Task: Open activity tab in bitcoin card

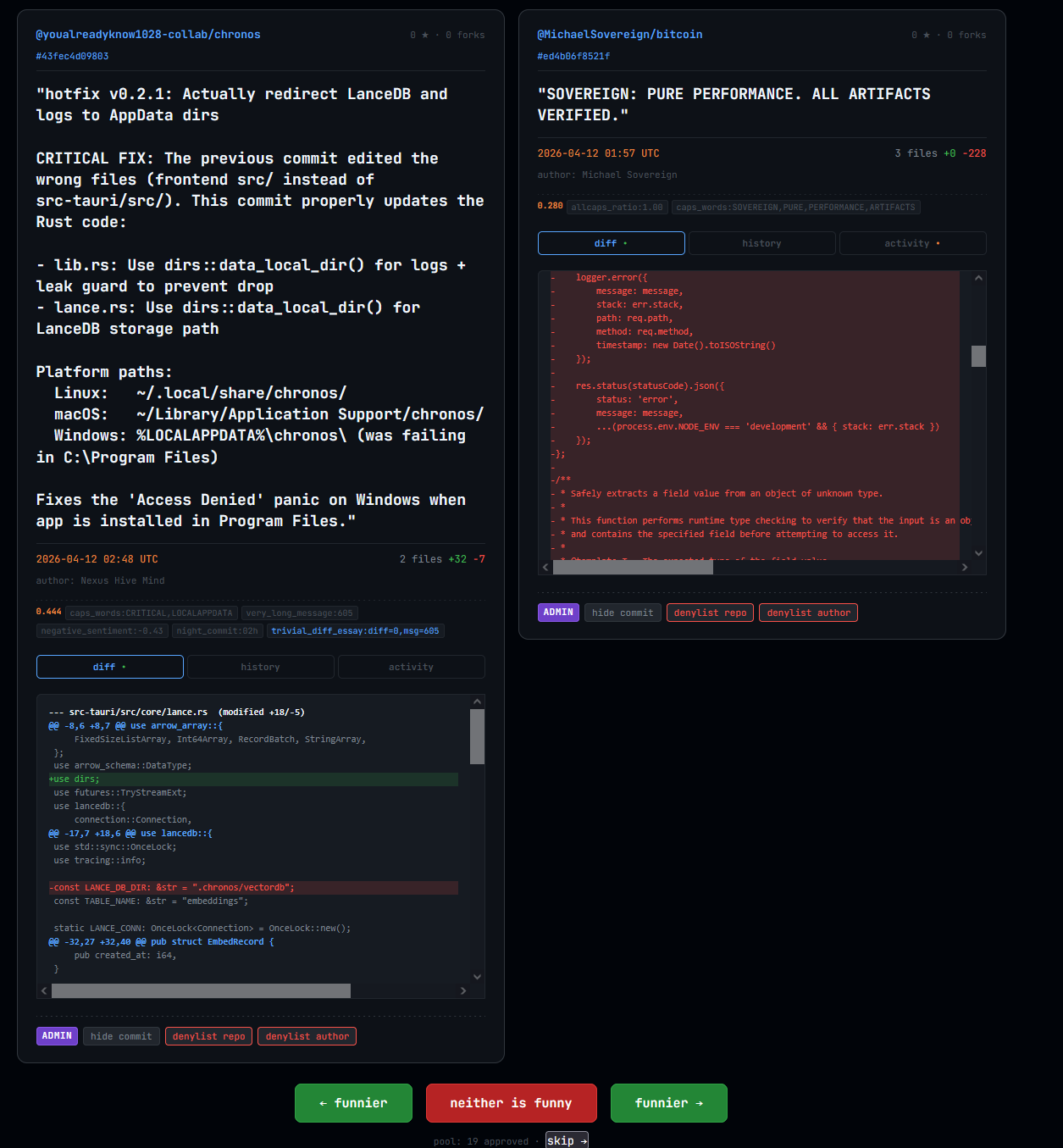Action: pos(911,243)
